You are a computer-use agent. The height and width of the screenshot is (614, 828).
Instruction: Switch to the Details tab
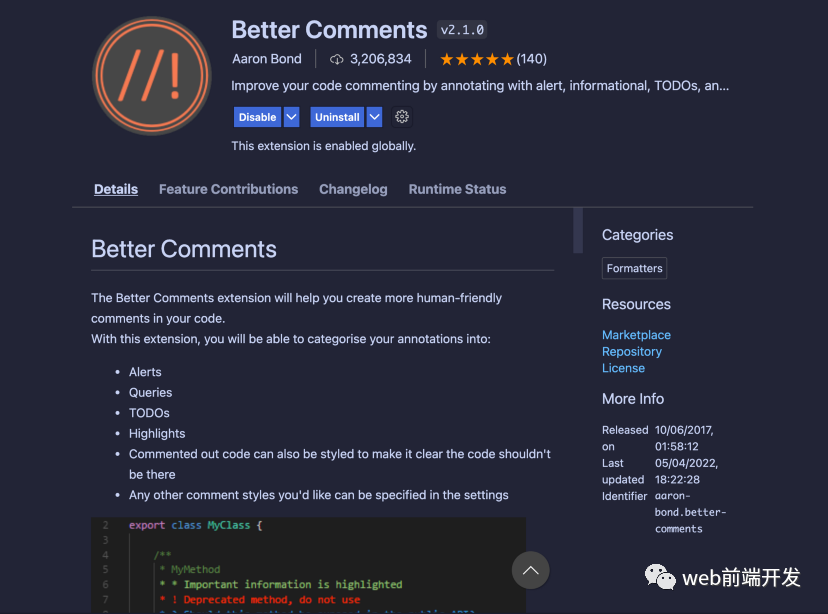click(x=116, y=189)
